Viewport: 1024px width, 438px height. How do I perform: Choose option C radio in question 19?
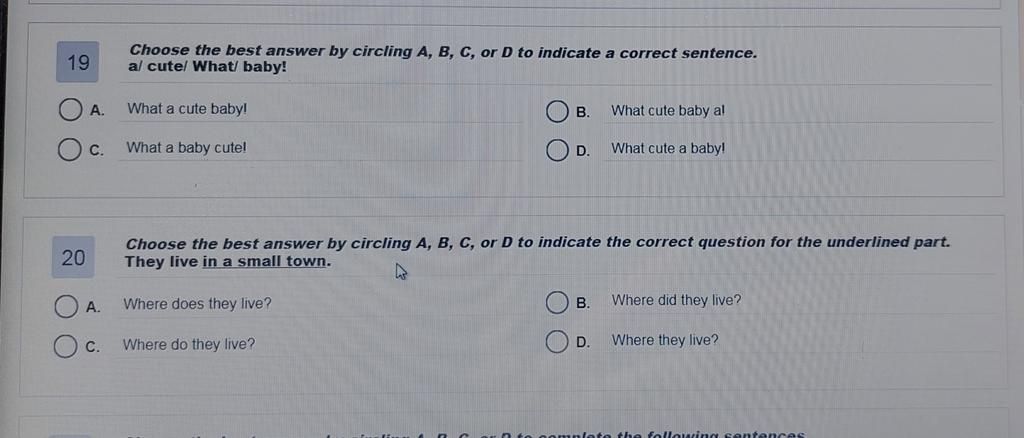click(x=69, y=149)
